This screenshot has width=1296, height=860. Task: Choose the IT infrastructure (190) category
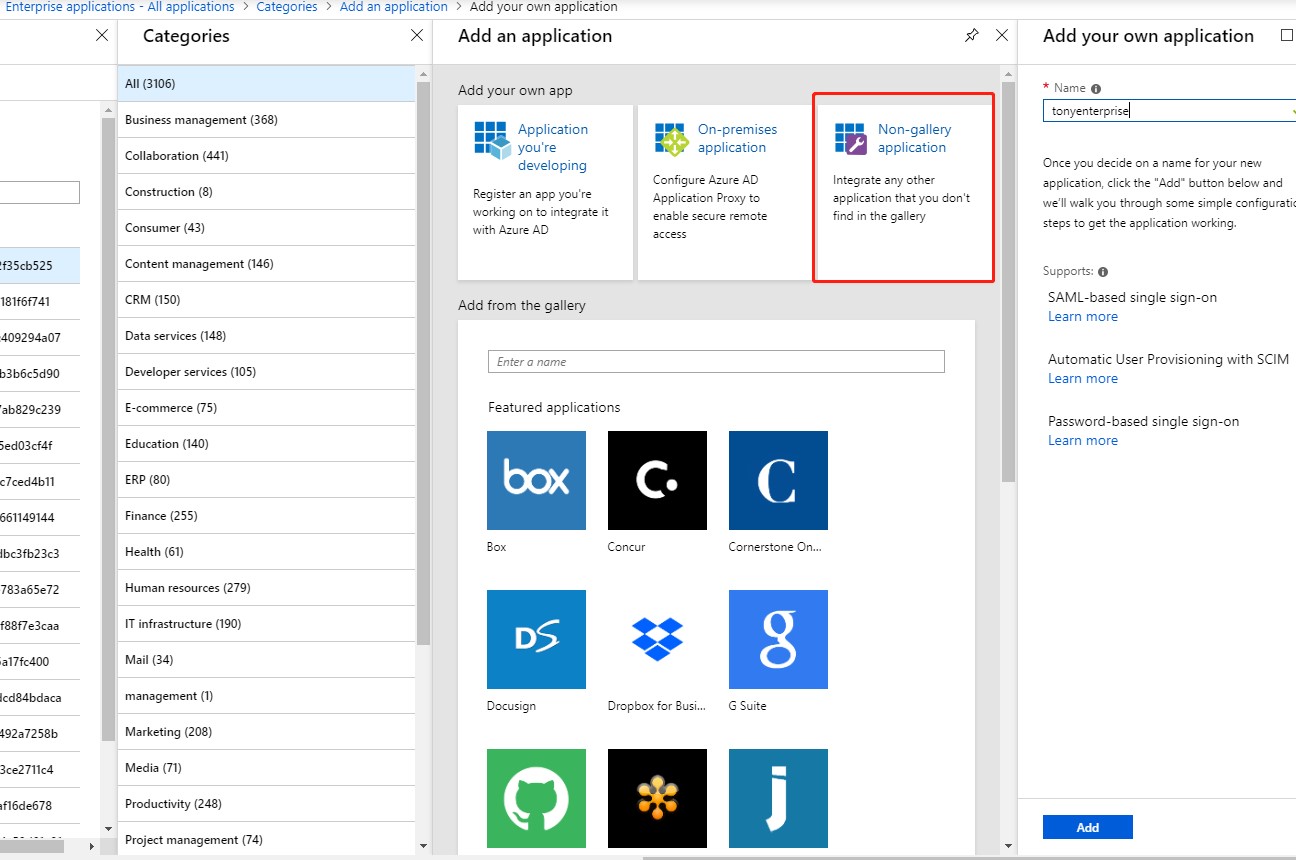click(x=266, y=624)
